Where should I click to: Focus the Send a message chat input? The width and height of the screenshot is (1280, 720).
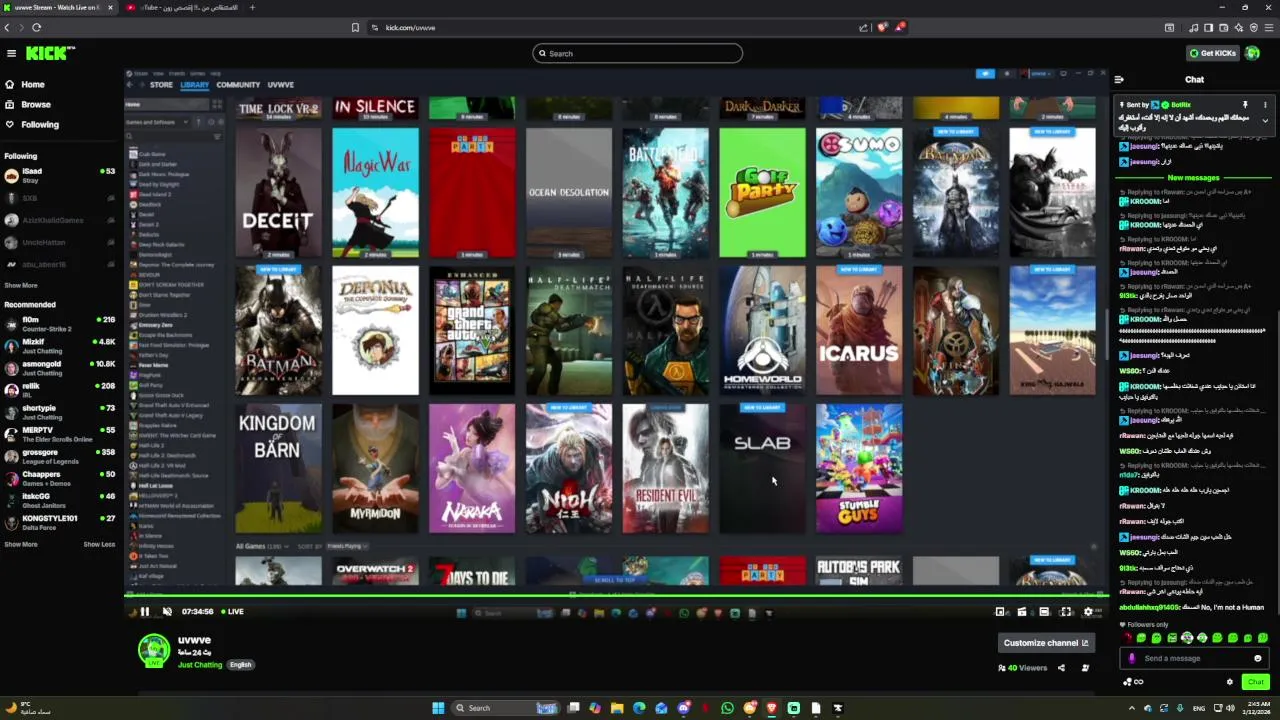(x=1192, y=658)
